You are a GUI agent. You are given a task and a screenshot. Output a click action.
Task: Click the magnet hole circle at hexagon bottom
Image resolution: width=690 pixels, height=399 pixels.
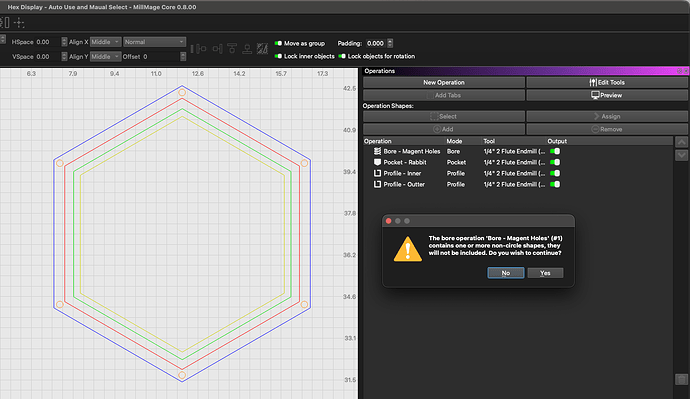coord(182,375)
